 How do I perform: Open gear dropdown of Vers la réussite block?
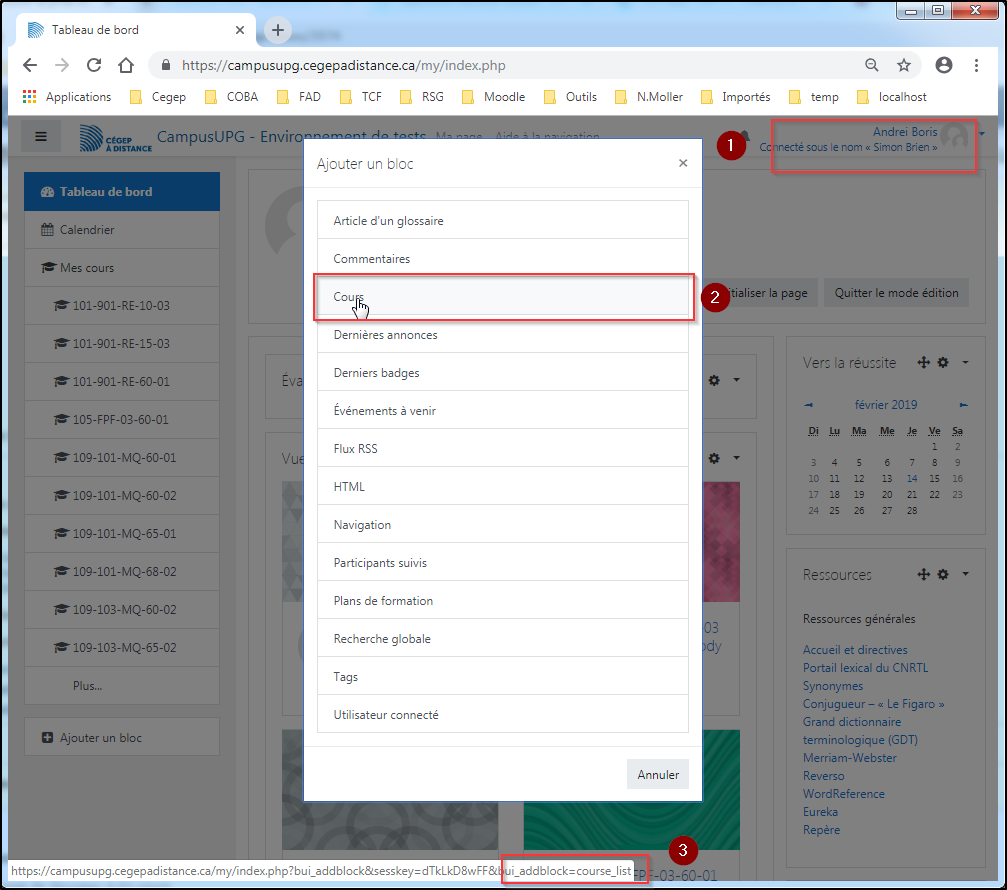(948, 362)
